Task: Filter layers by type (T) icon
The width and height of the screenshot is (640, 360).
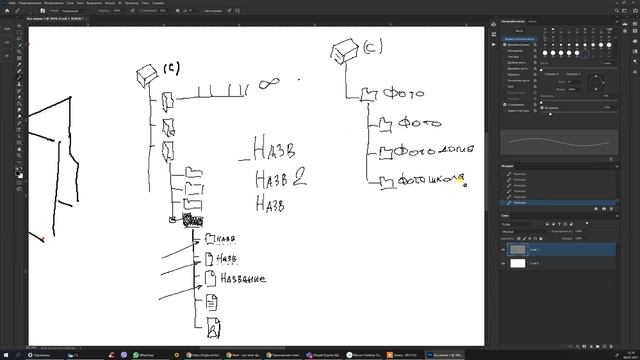Action: click(x=559, y=224)
